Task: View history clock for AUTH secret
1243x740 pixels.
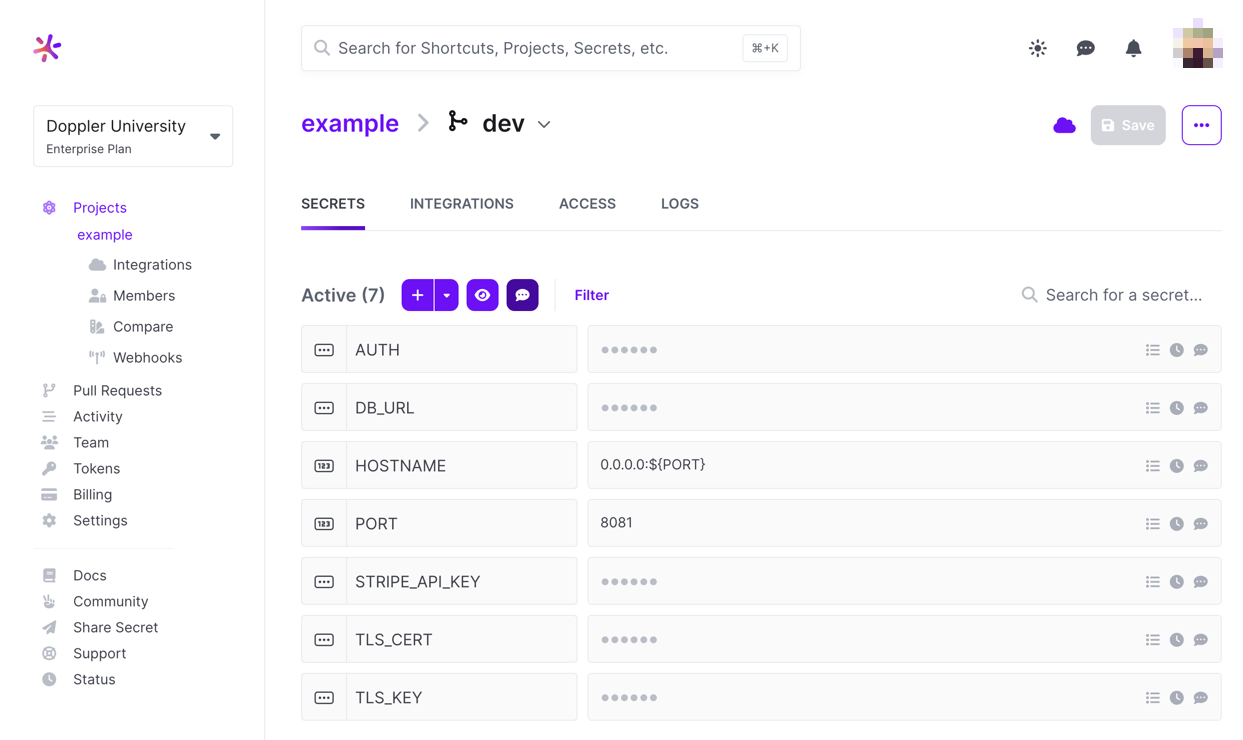Action: (1177, 350)
